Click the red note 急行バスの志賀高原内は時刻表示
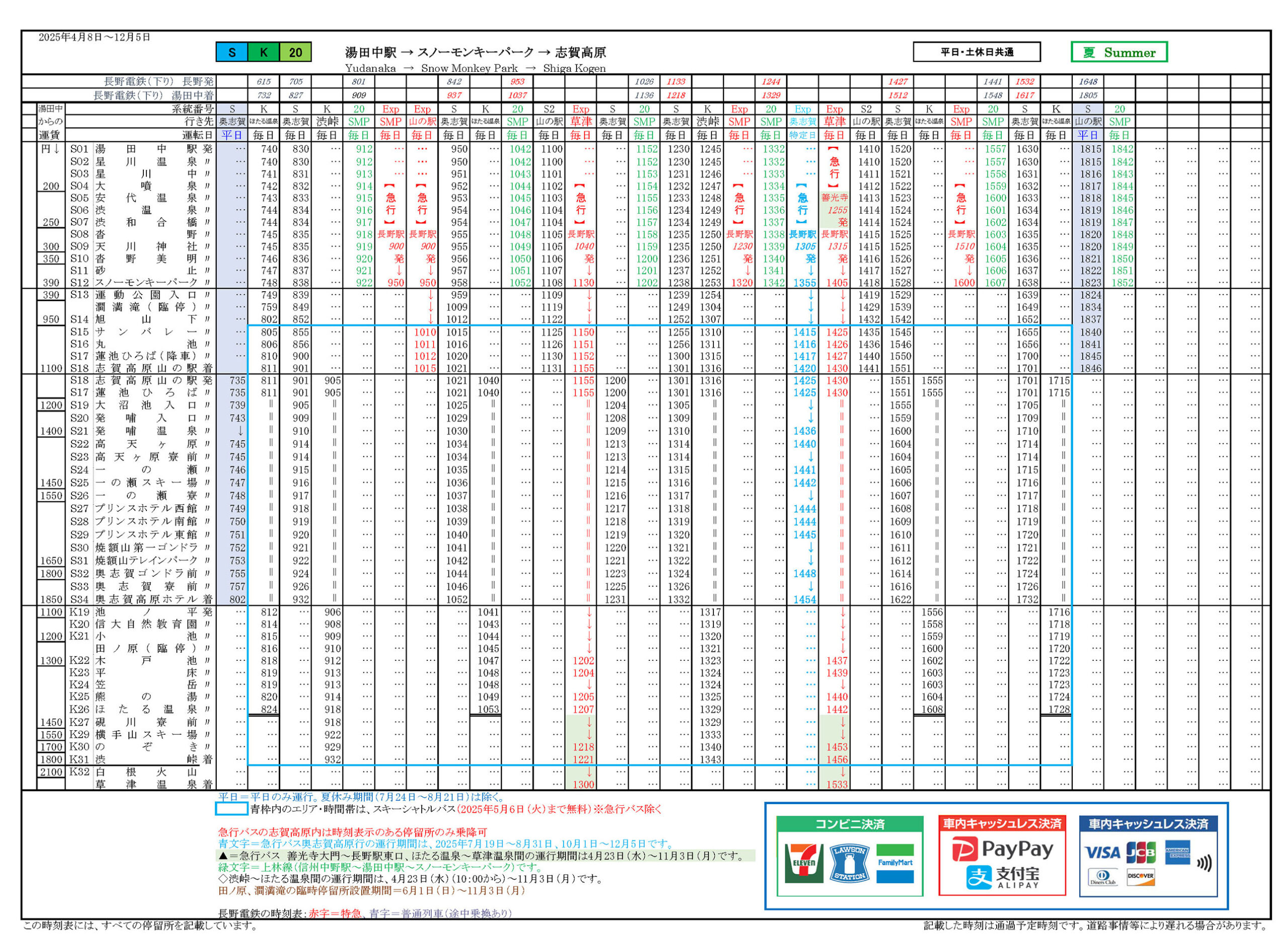The height and width of the screenshot is (949, 1288). point(352,832)
